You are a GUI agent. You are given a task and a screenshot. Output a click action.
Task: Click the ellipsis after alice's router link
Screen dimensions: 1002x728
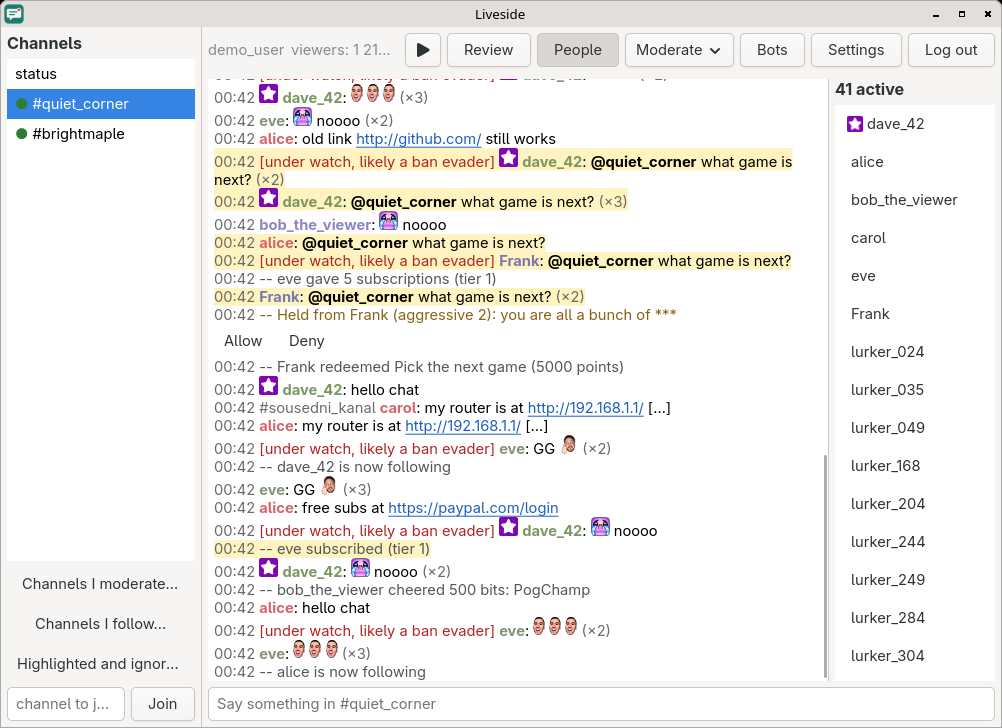point(537,426)
